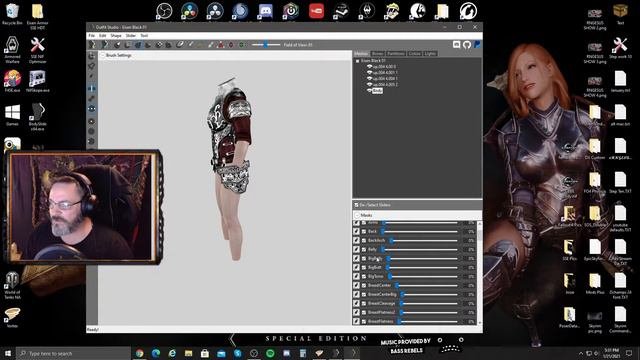This screenshot has height=360, width=640.
Task: Click the Field of View slider
Action: coord(266,44)
